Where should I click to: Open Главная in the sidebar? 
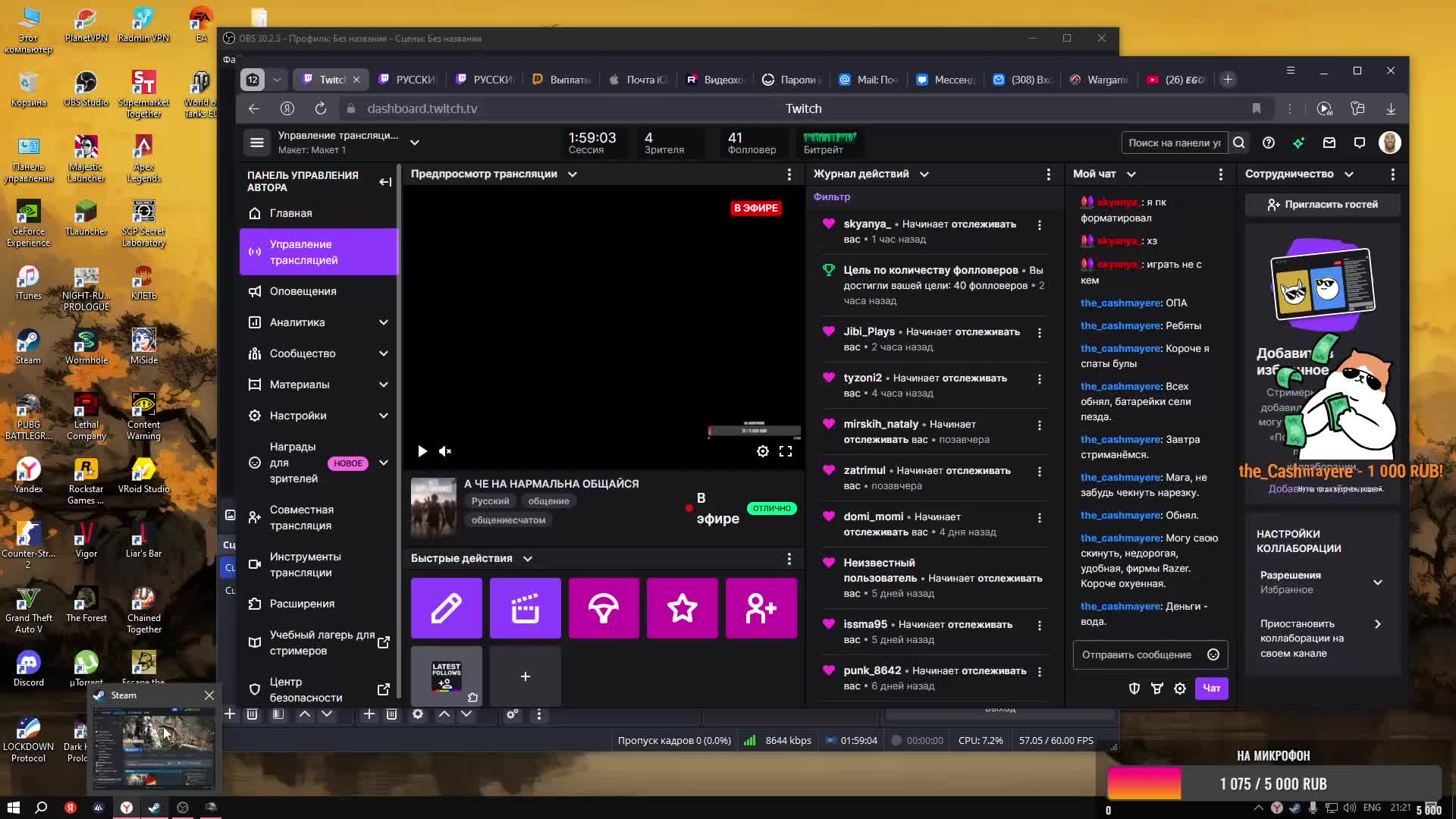[x=318, y=213]
